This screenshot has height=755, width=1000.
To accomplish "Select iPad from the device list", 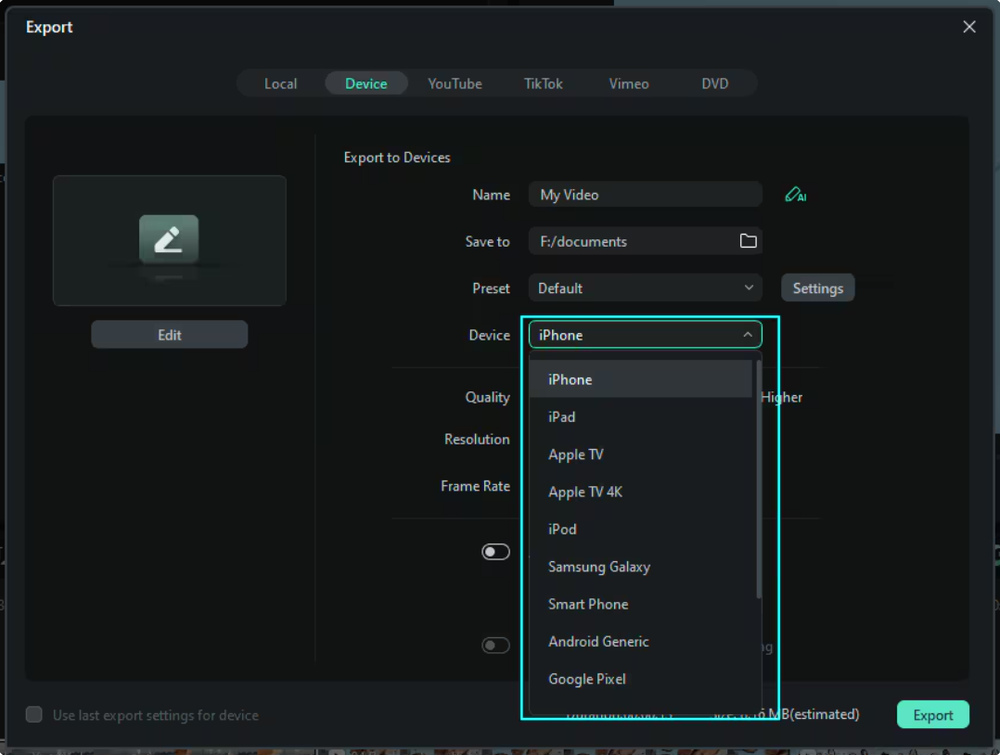I will pos(561,416).
